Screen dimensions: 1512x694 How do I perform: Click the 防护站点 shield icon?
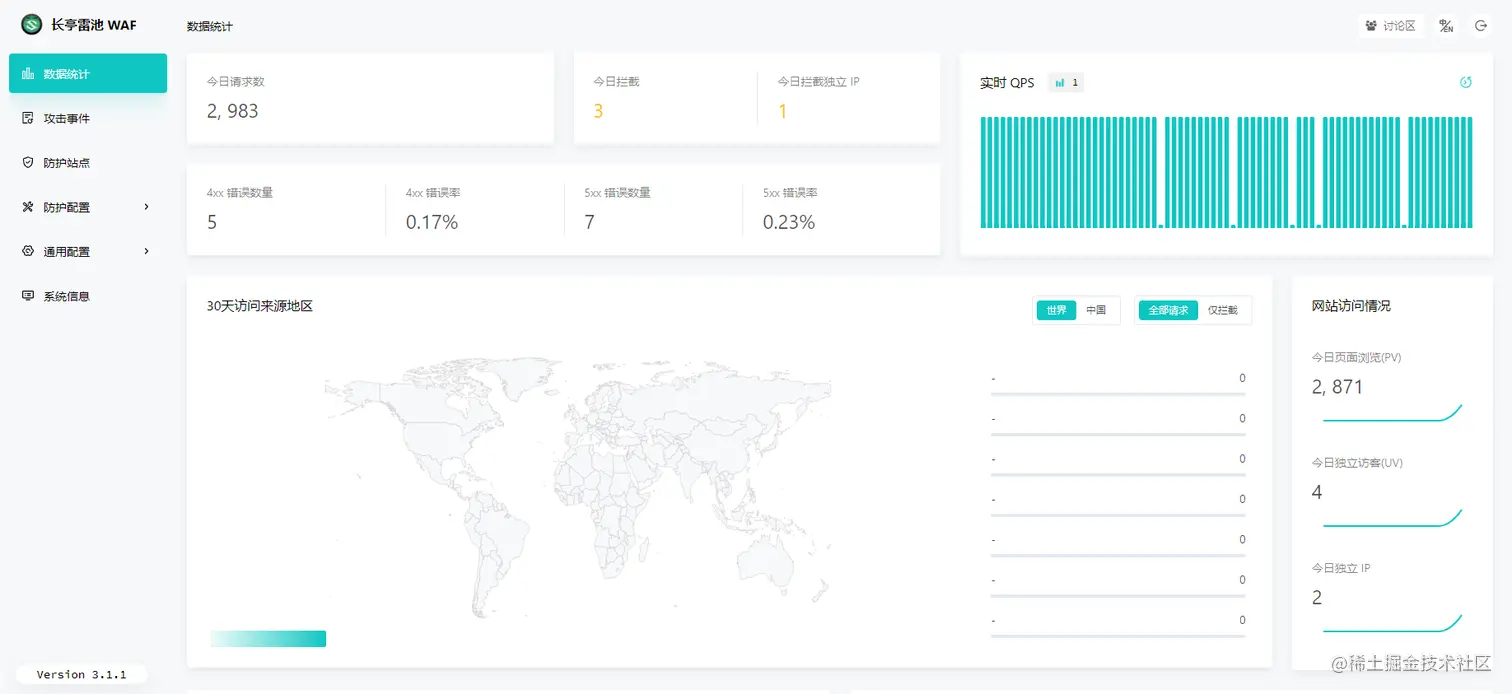point(28,162)
